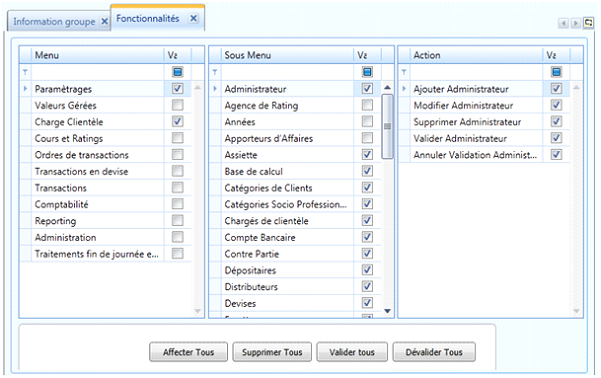Open the tab list window icon
This screenshot has height=378, width=601.
click(588, 23)
